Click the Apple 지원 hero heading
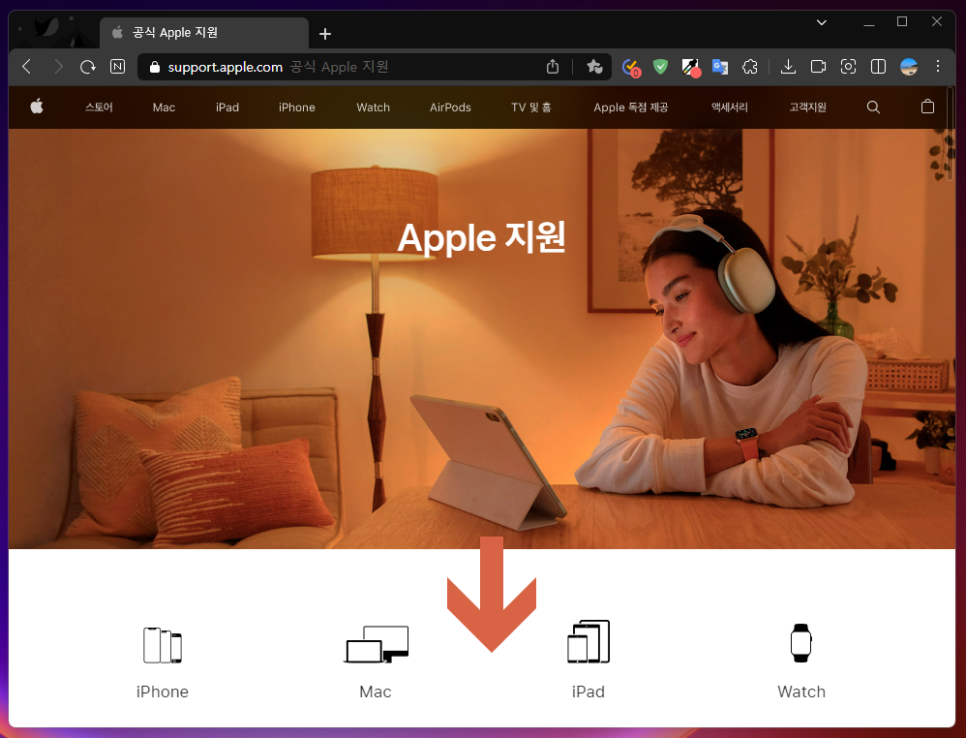This screenshot has width=966, height=738. (x=481, y=238)
